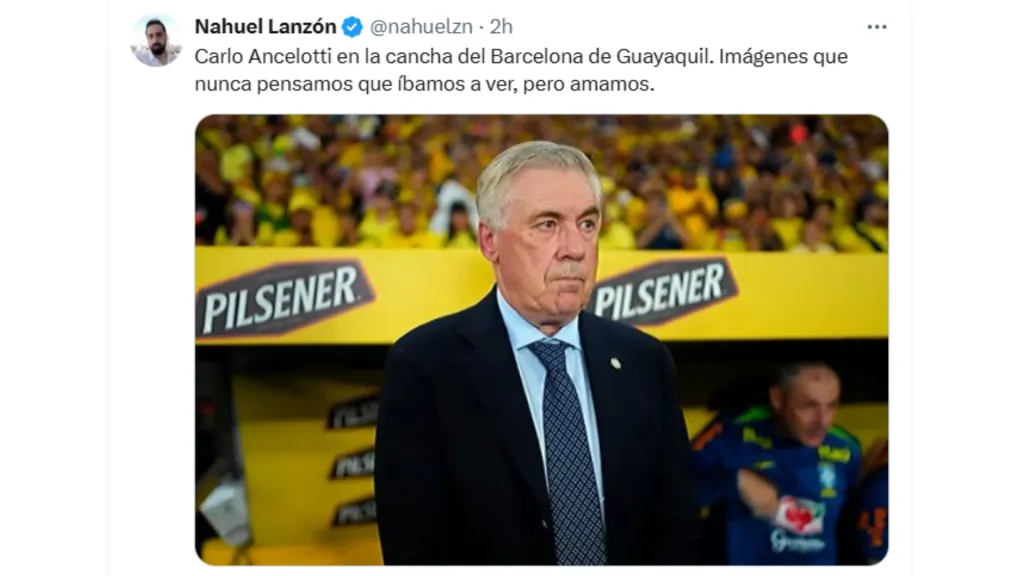Open Nahuel Lanzón's profile avatar
Screen dimensions: 1024x576
pyautogui.click(x=155, y=41)
